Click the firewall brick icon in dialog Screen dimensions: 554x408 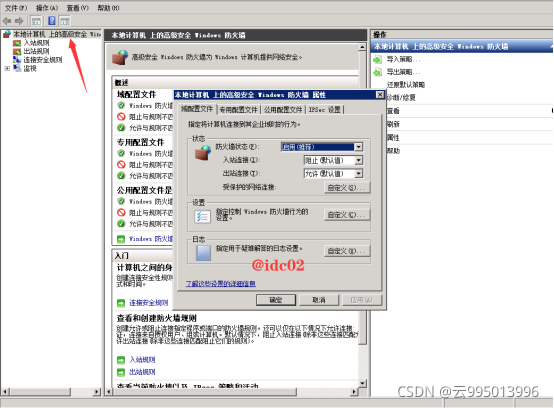tap(203, 152)
